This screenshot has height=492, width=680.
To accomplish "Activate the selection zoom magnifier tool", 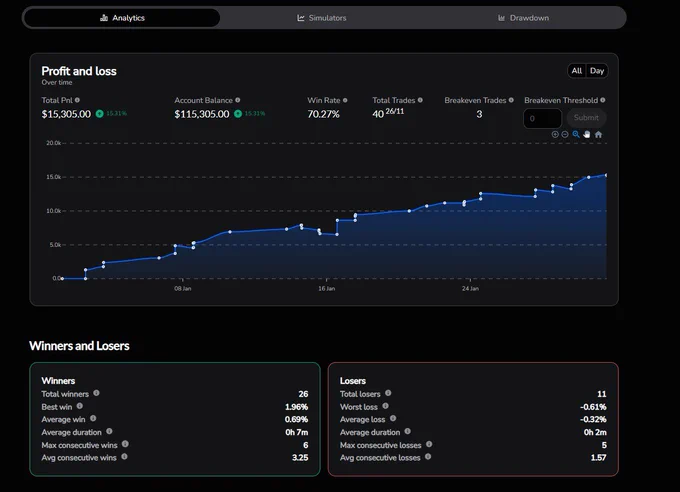I will click(x=576, y=134).
